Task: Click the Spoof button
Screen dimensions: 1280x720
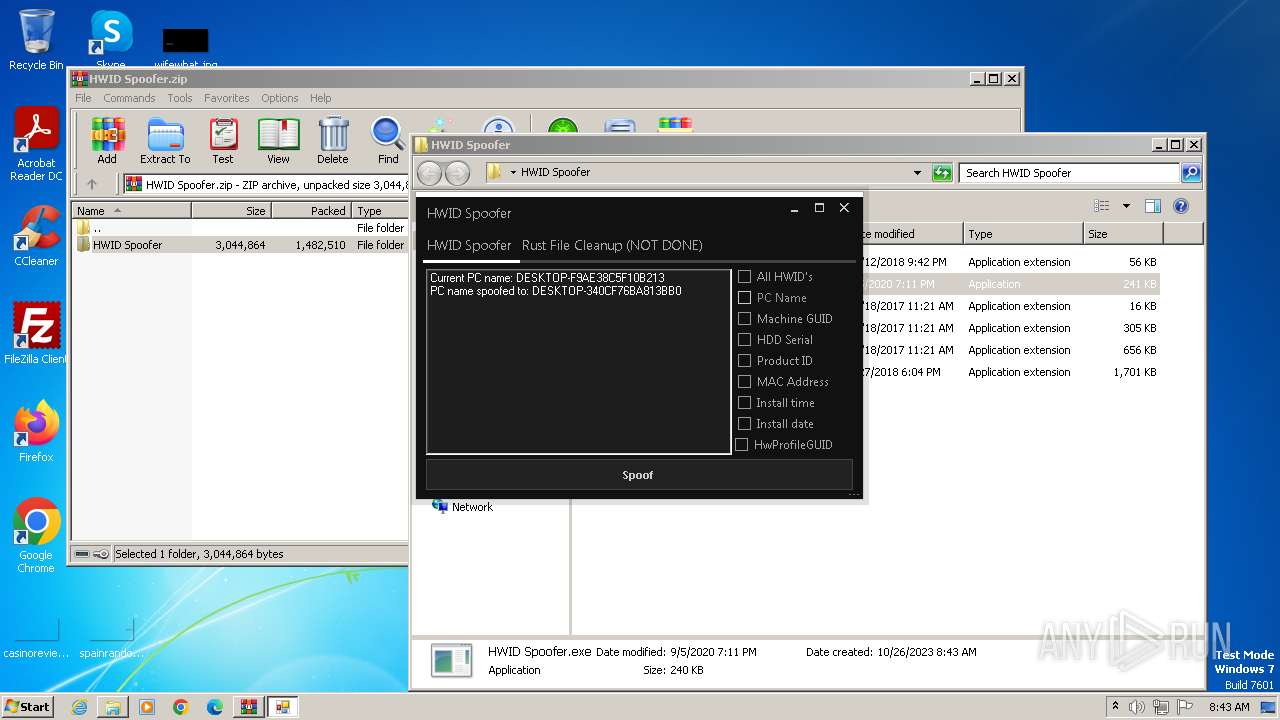Action: (639, 475)
